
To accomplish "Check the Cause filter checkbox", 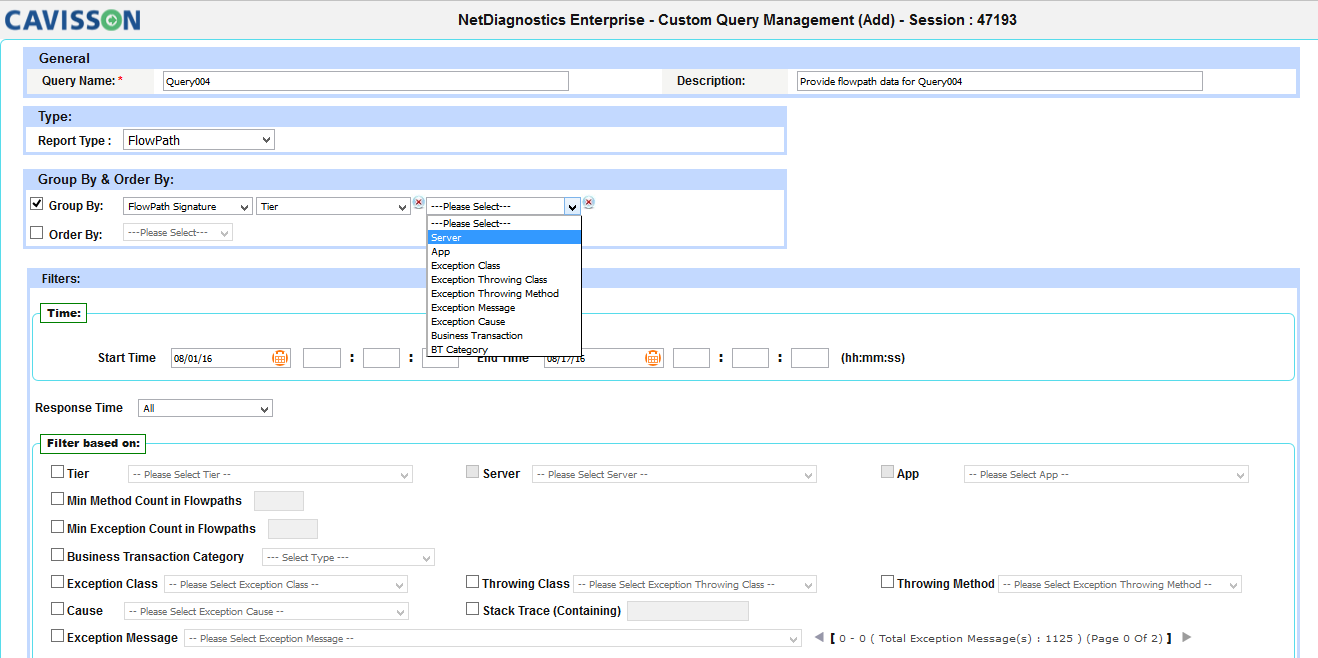I will click(58, 609).
